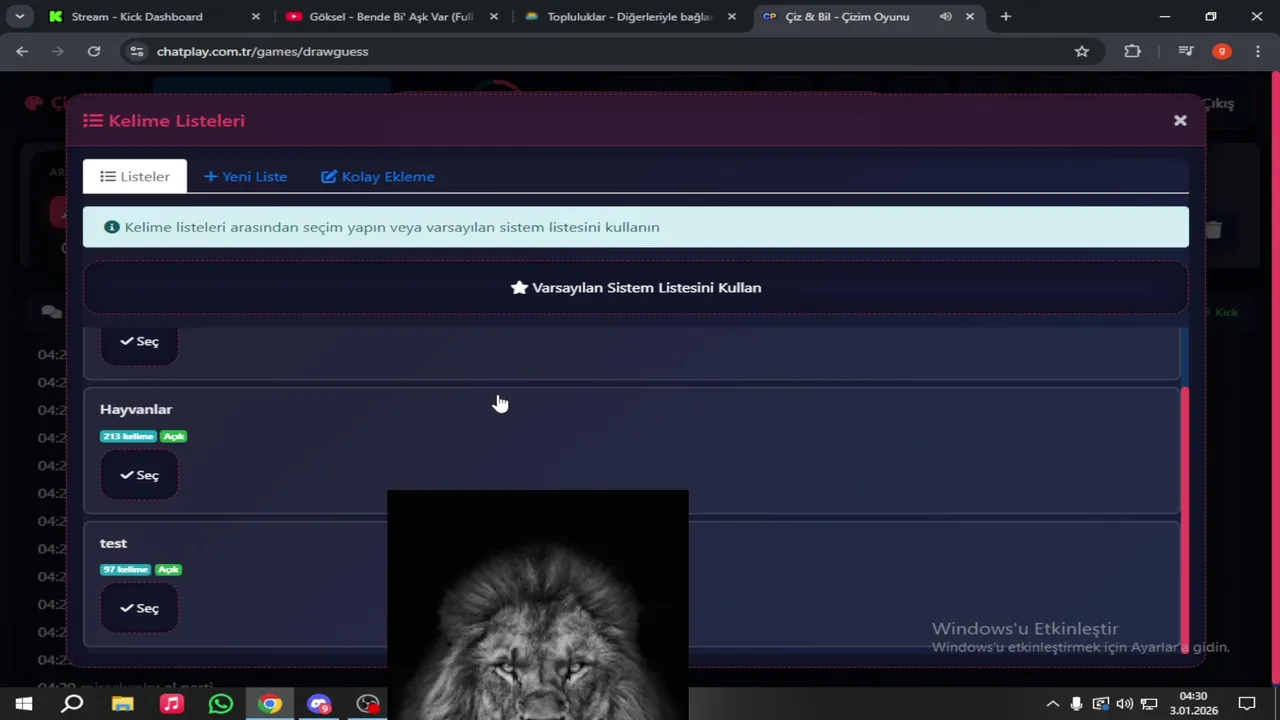The height and width of the screenshot is (720, 1280).
Task: Show hidden system tray icons
Action: pyautogui.click(x=1052, y=704)
